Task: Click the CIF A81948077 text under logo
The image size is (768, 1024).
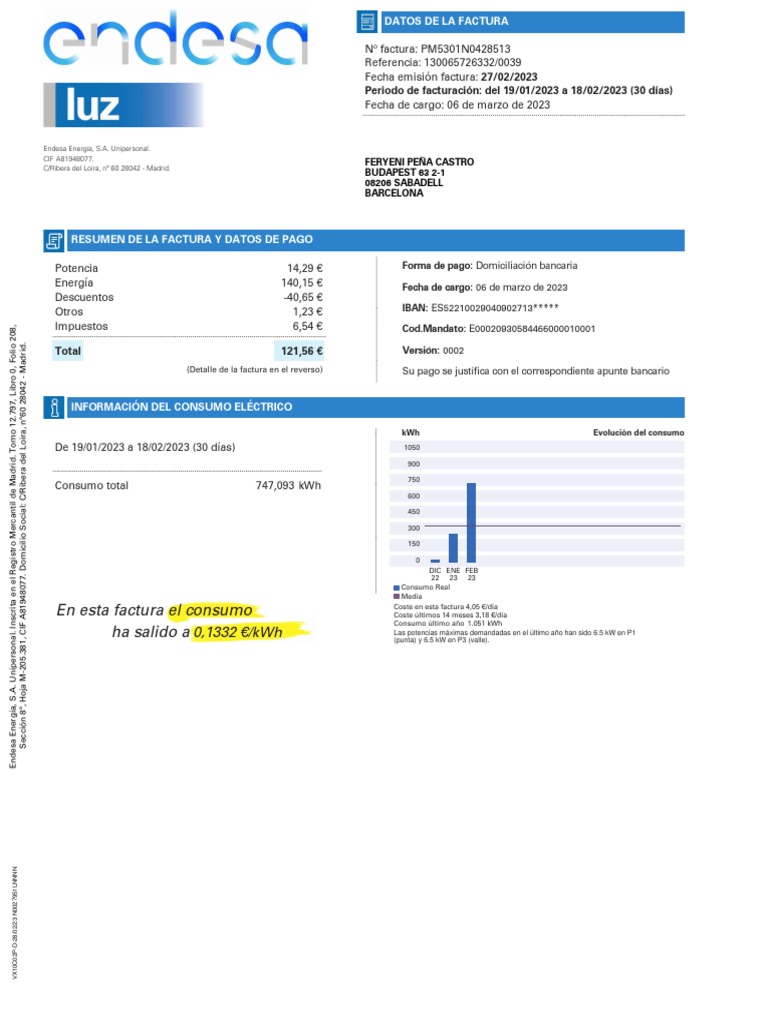Action: point(69,159)
